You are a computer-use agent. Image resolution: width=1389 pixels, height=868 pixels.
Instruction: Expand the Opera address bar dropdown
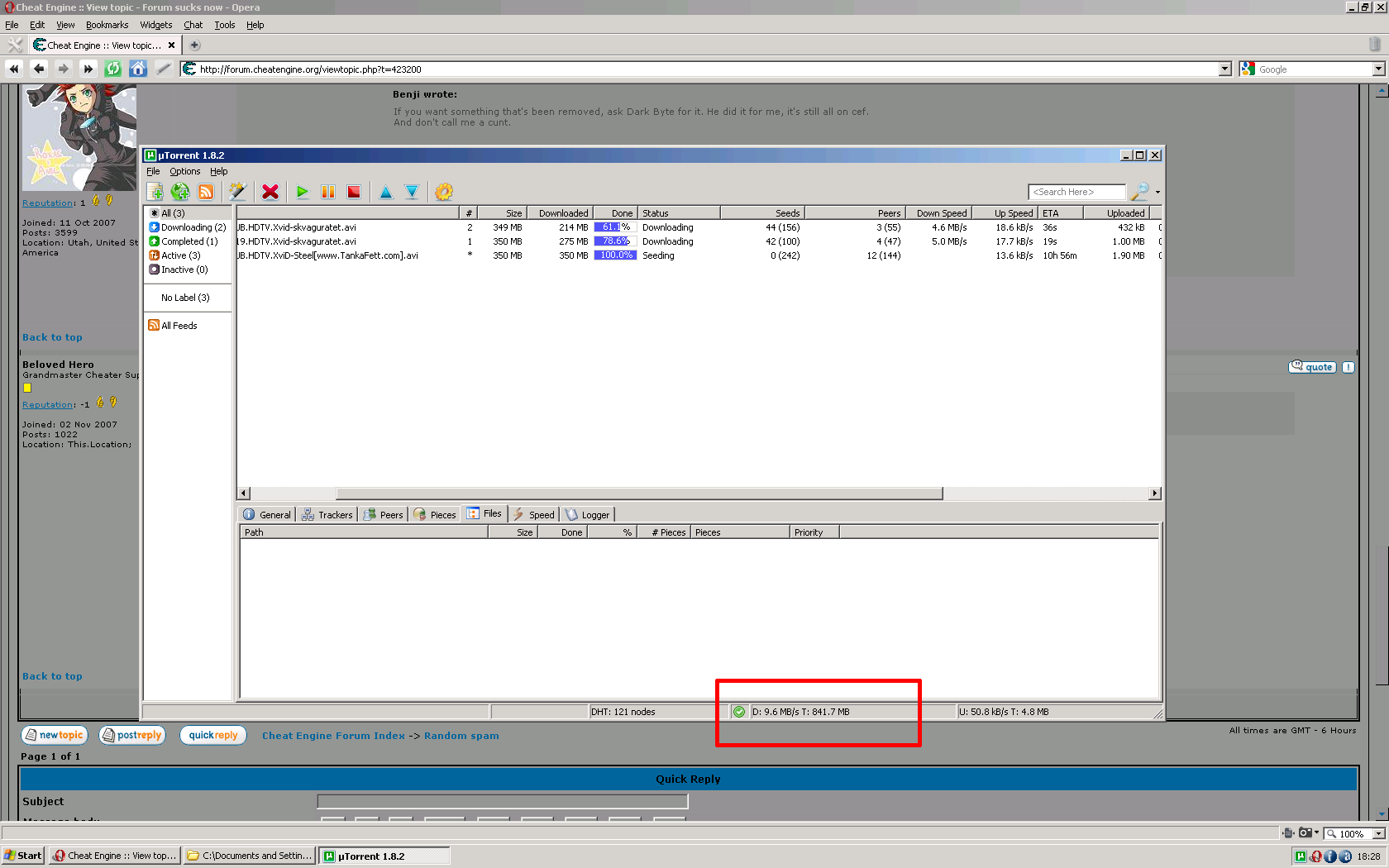1225,69
